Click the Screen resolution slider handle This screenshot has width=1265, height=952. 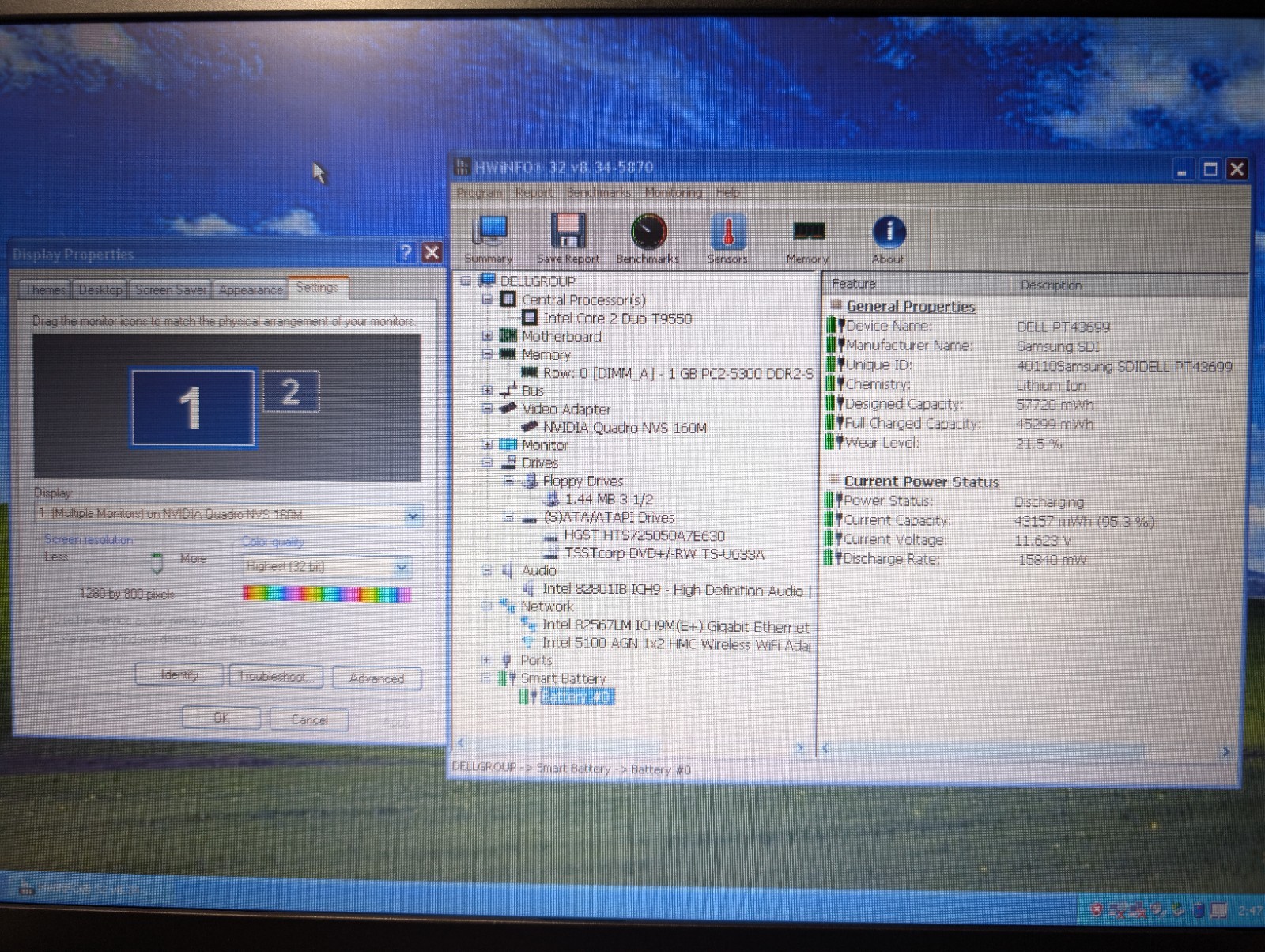(157, 563)
